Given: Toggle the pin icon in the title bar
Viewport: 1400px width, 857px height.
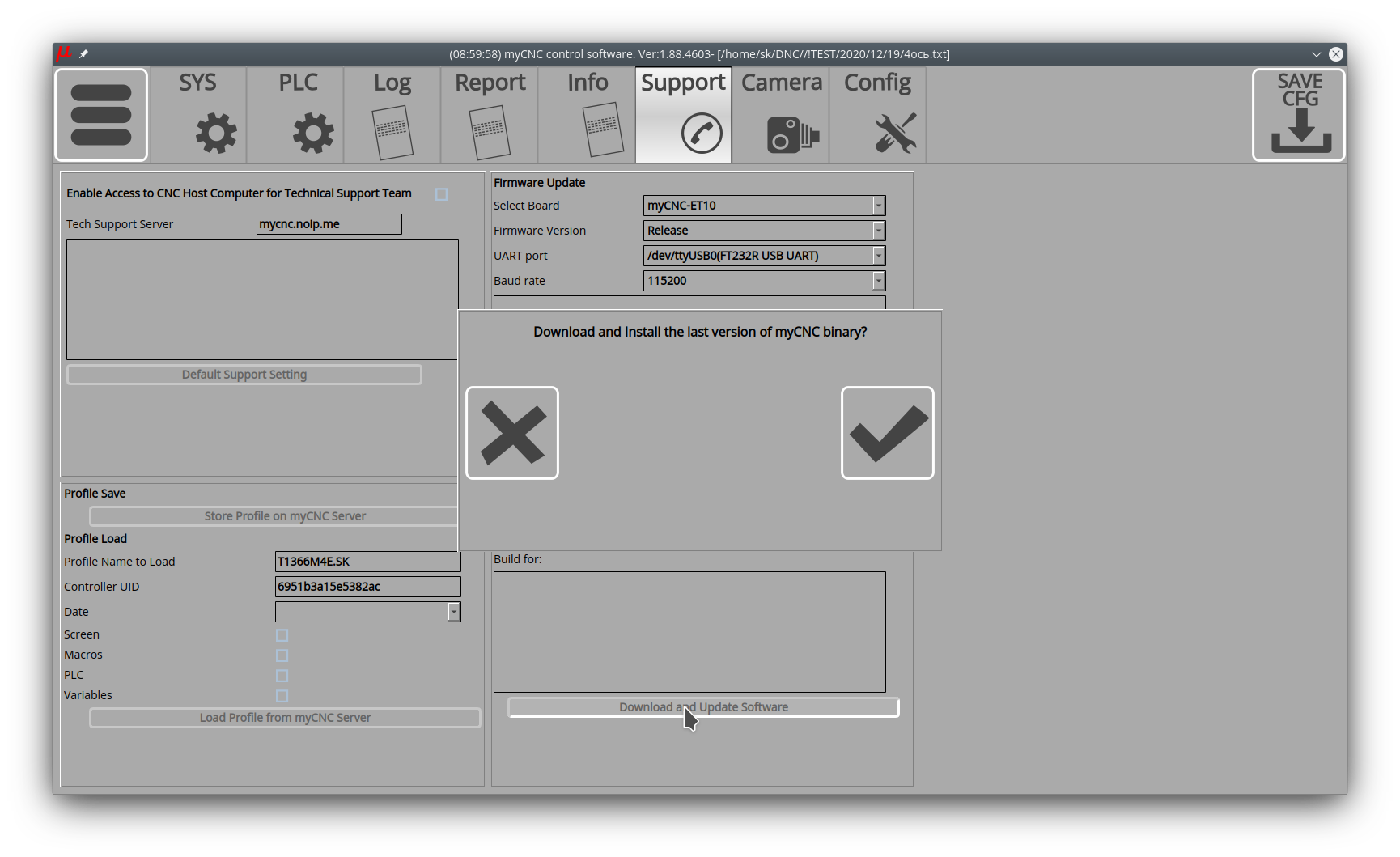Looking at the screenshot, I should (x=83, y=54).
